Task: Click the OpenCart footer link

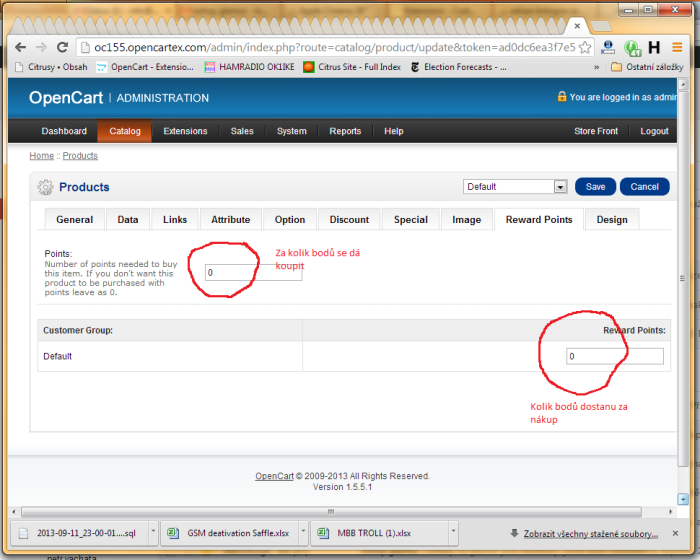Action: pyautogui.click(x=274, y=476)
